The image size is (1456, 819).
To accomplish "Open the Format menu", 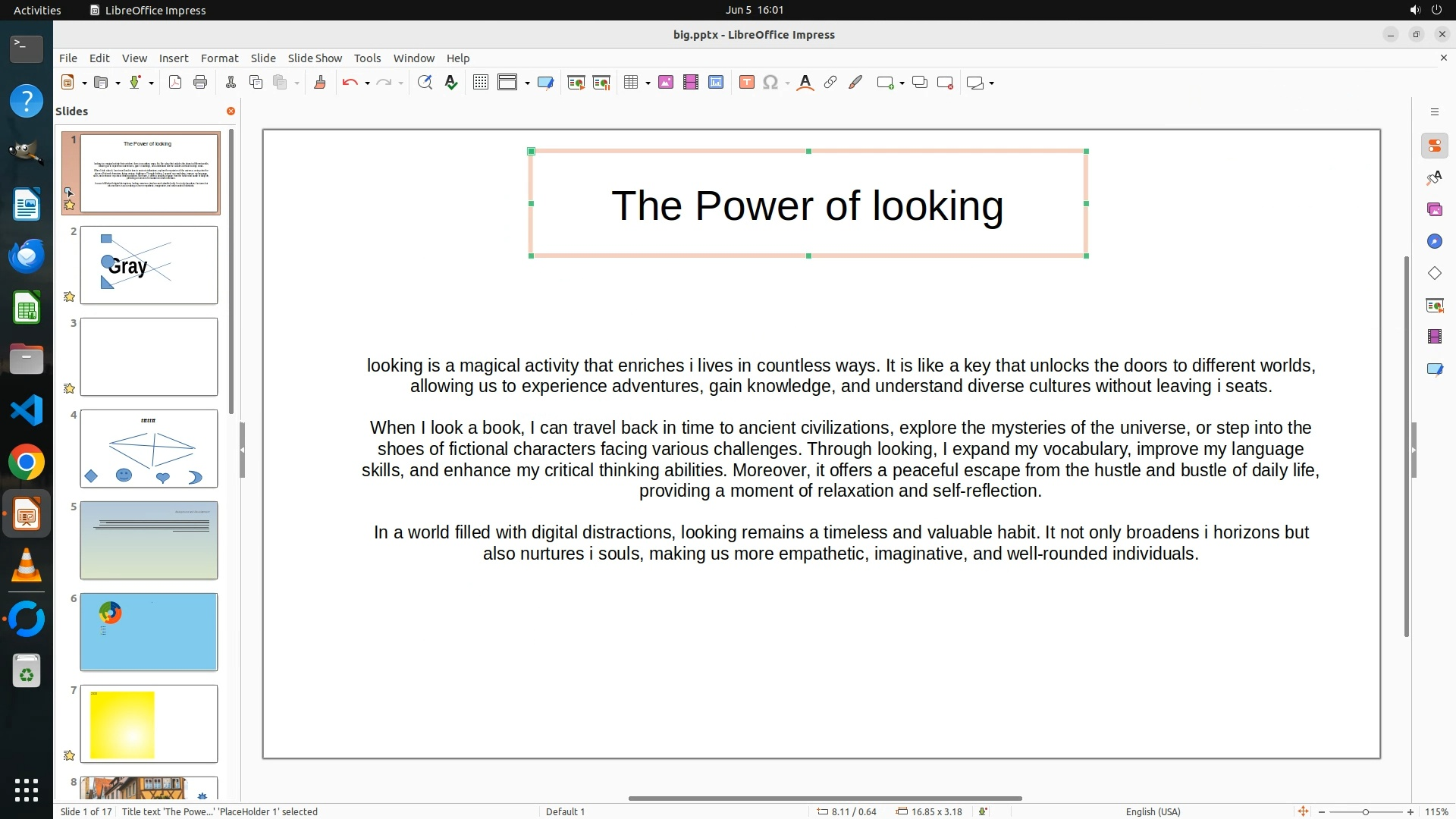I will point(219,58).
